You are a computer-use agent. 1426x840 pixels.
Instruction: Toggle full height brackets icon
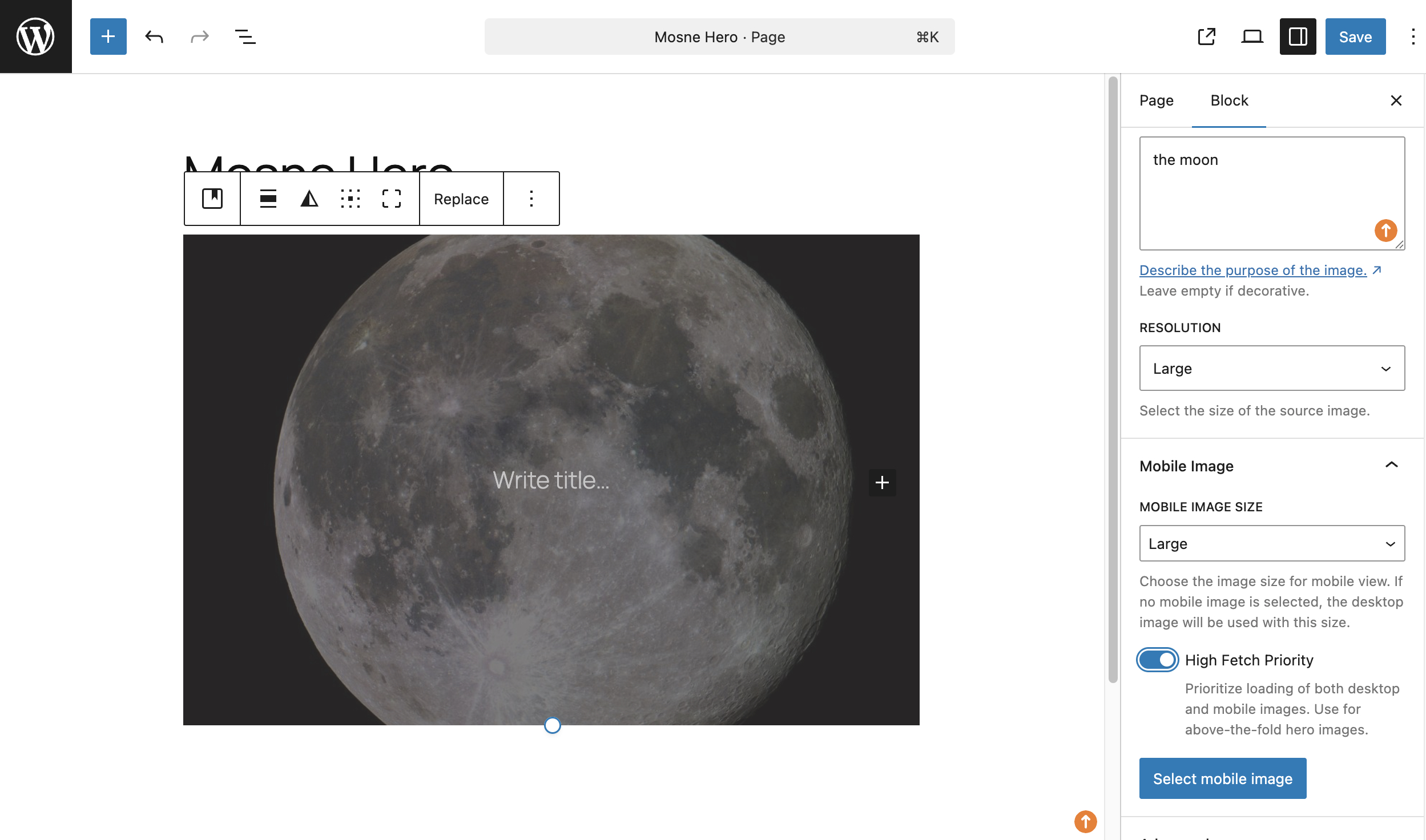(x=391, y=199)
